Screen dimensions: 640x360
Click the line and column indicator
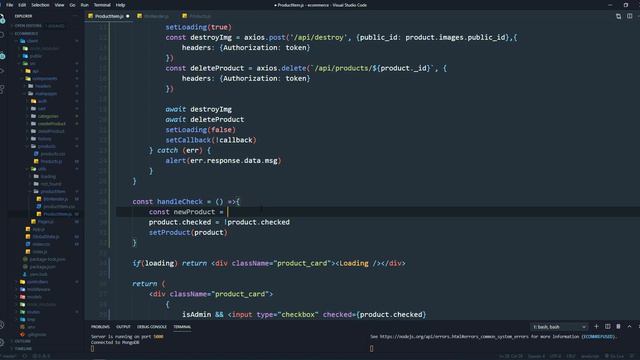click(511, 356)
